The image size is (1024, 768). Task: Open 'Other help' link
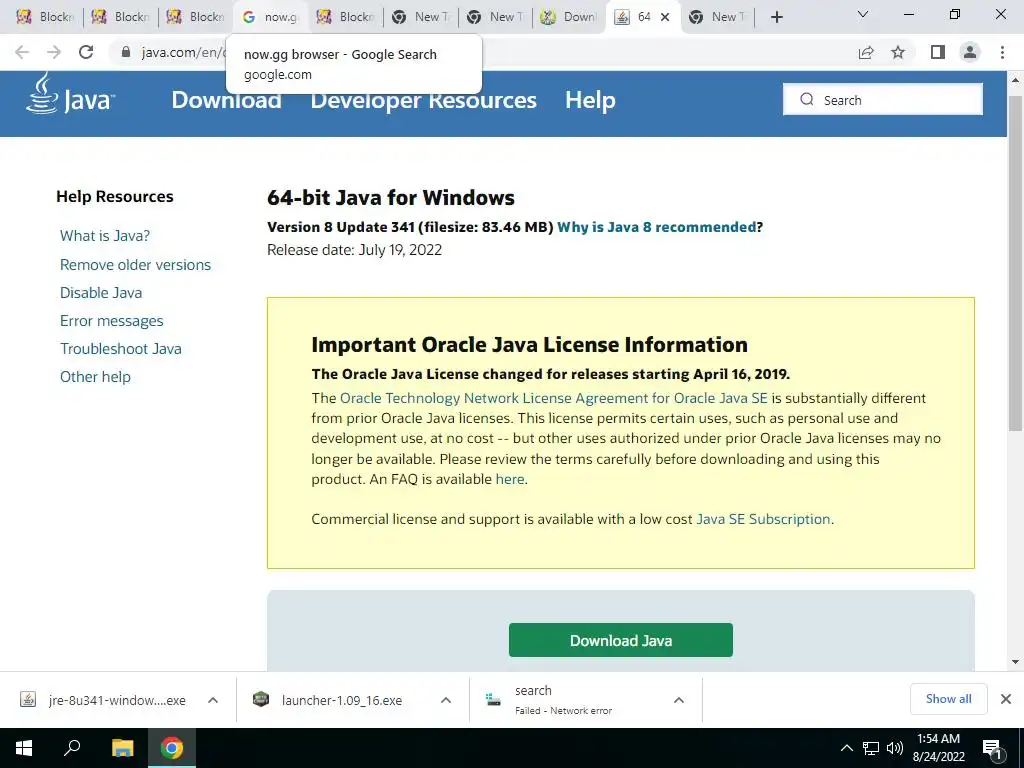click(95, 377)
